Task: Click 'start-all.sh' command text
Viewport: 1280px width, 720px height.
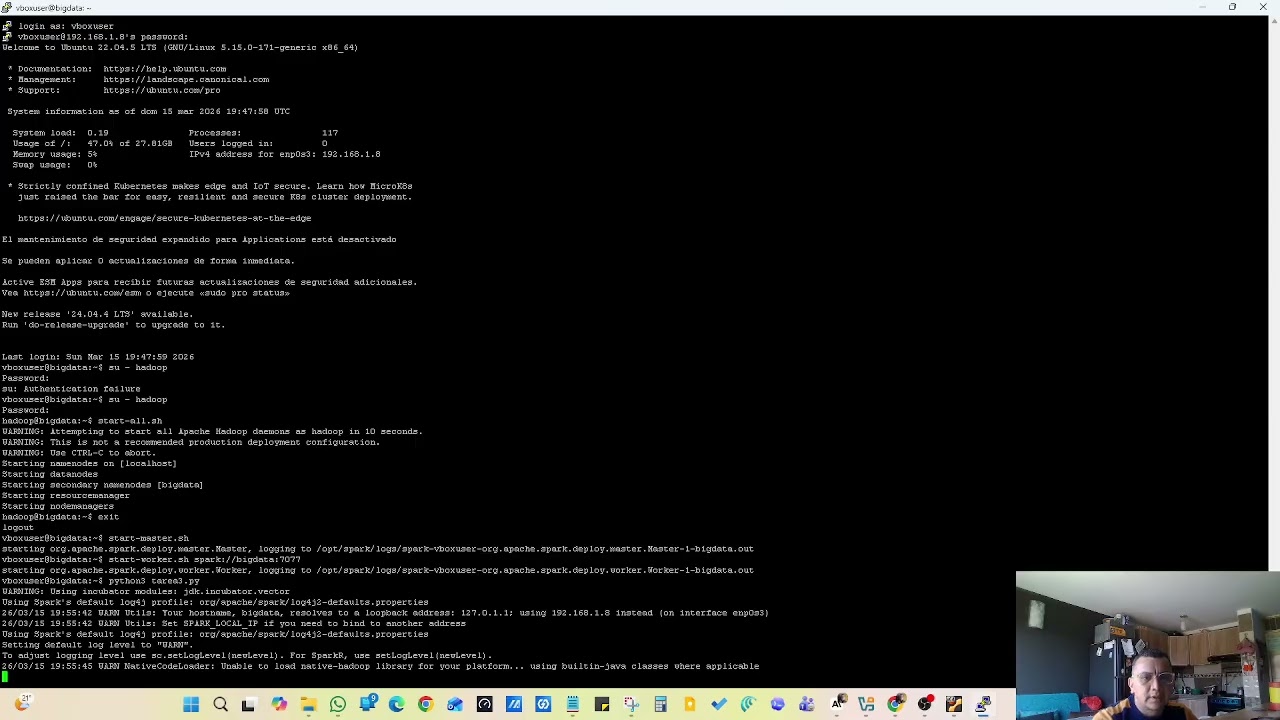Action: 129,421
